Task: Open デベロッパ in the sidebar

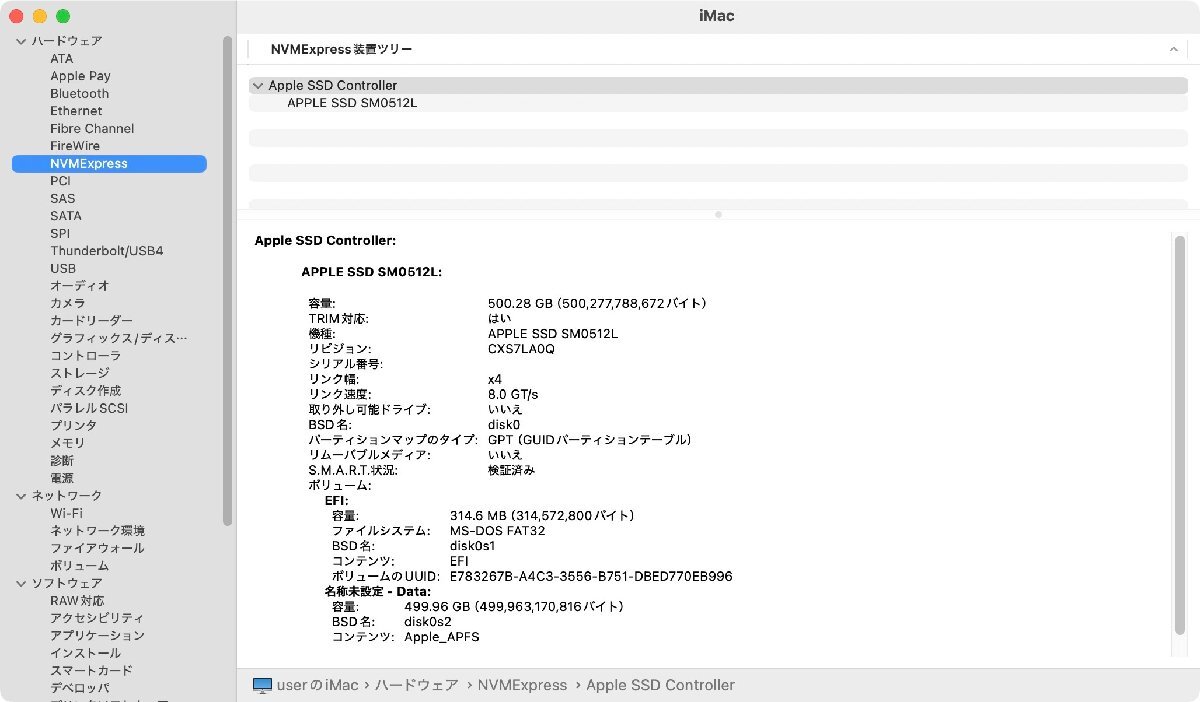Action: (79, 688)
